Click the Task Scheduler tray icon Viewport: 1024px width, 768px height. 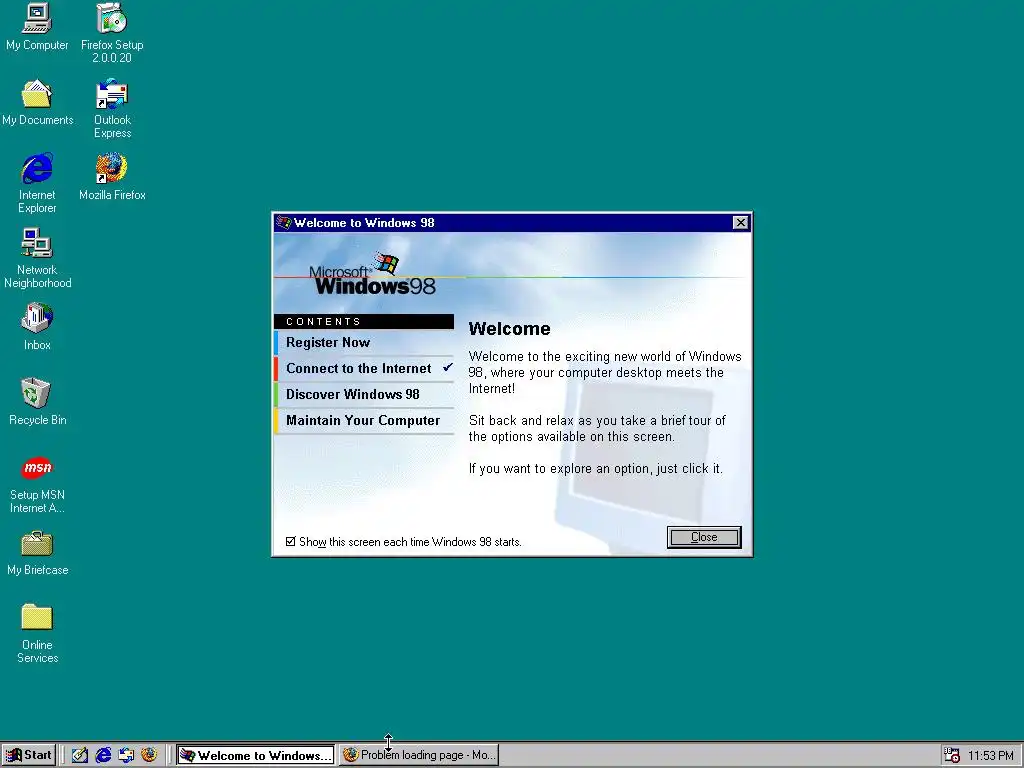(x=952, y=756)
